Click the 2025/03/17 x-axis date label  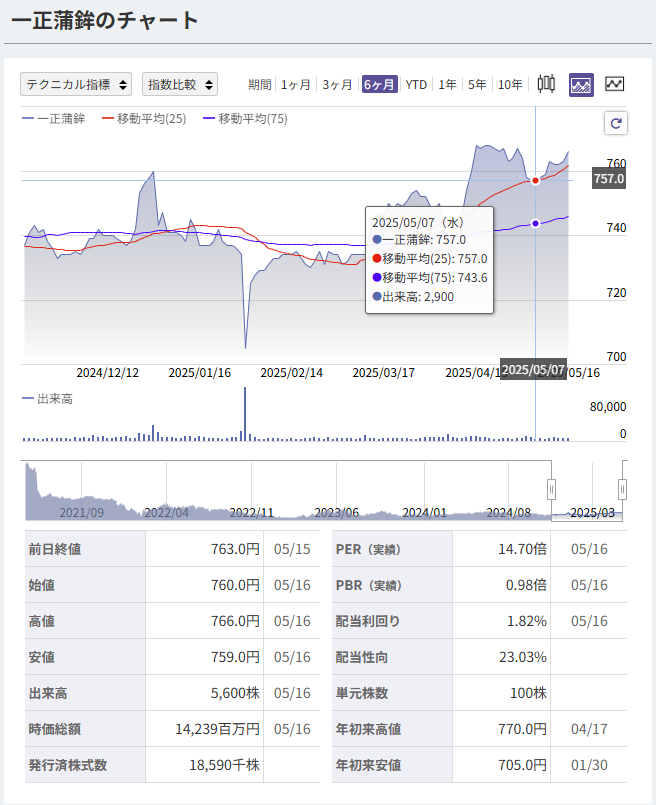pyautogui.click(x=383, y=373)
